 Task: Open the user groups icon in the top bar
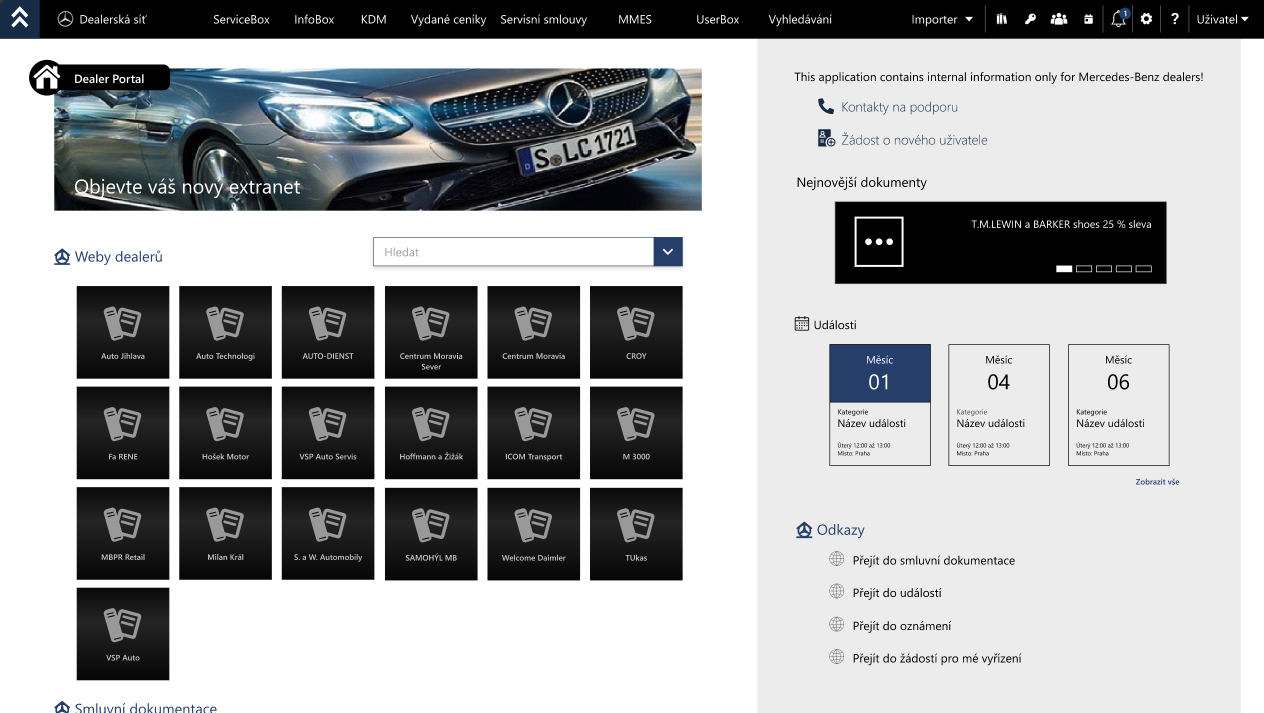coord(1058,18)
